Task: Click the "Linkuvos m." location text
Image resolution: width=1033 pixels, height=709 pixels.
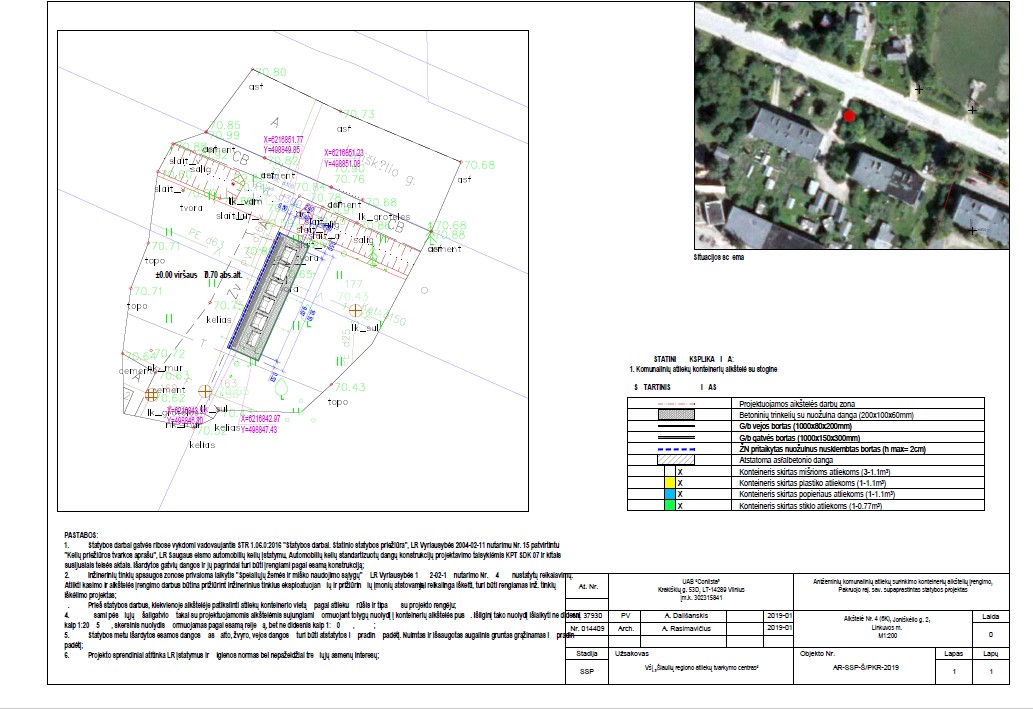Action: 887,628
